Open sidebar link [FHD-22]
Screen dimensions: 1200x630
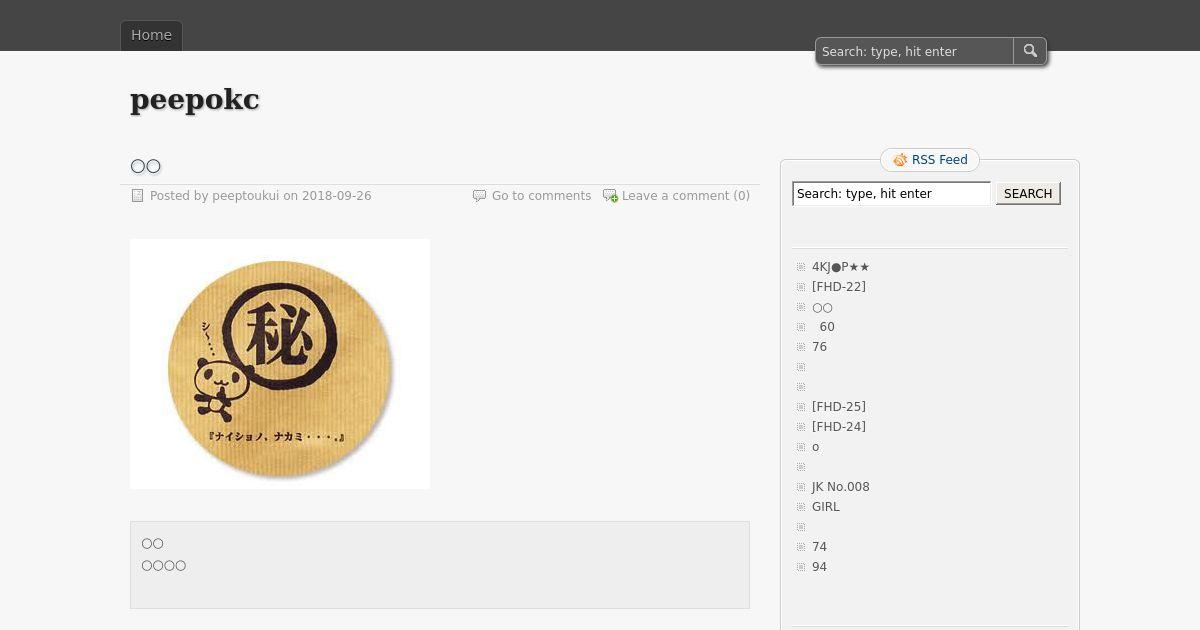(839, 287)
